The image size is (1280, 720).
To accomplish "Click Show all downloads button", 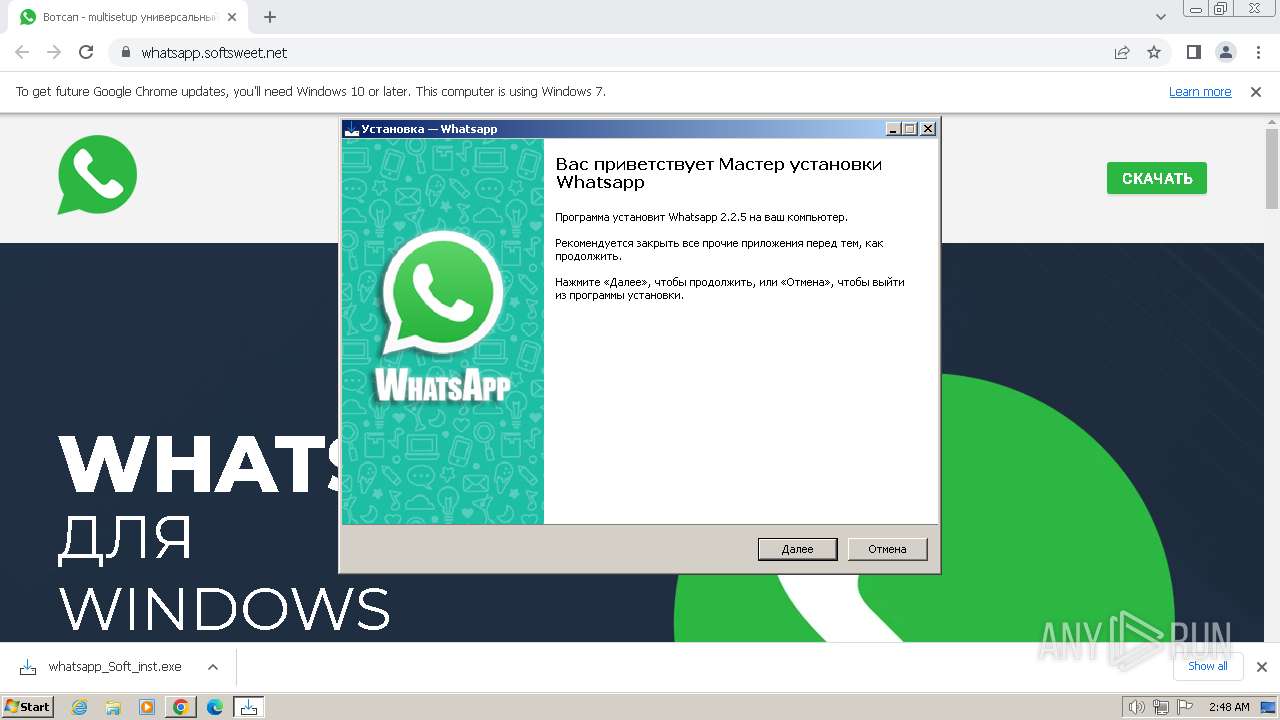I will coord(1208,666).
